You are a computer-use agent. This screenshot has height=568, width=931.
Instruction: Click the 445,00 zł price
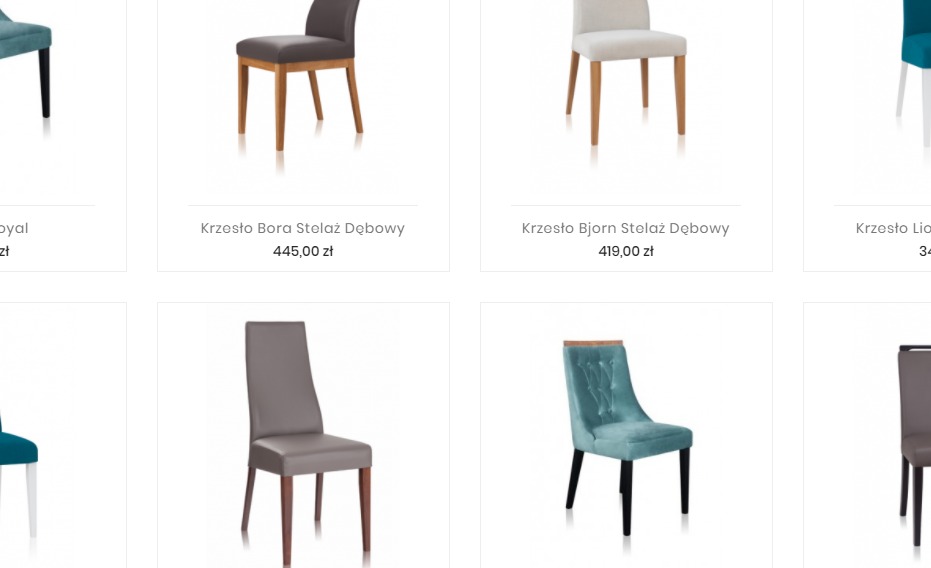tap(303, 252)
